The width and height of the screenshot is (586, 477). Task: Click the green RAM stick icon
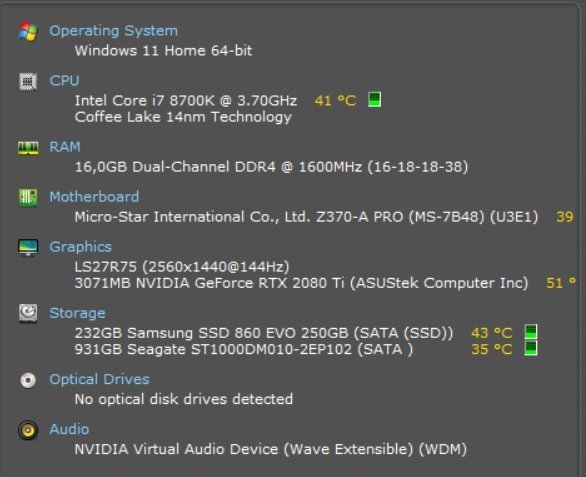pyautogui.click(x=28, y=148)
